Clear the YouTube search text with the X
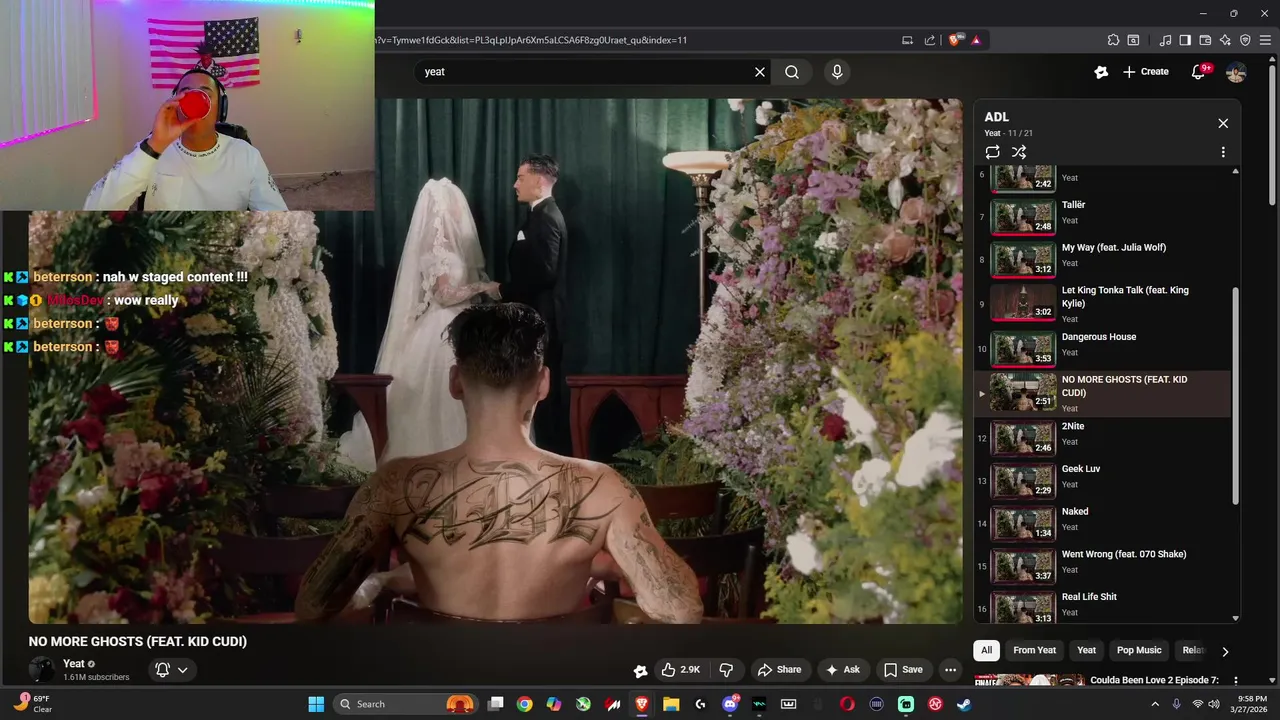This screenshot has height=720, width=1280. coord(760,72)
